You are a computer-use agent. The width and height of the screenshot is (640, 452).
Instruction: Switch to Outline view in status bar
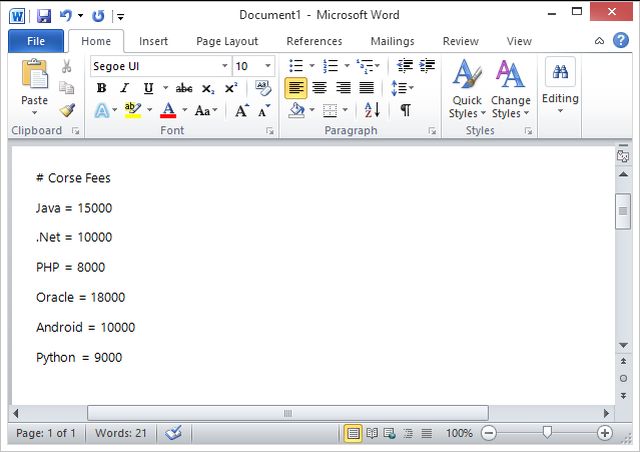[x=408, y=433]
